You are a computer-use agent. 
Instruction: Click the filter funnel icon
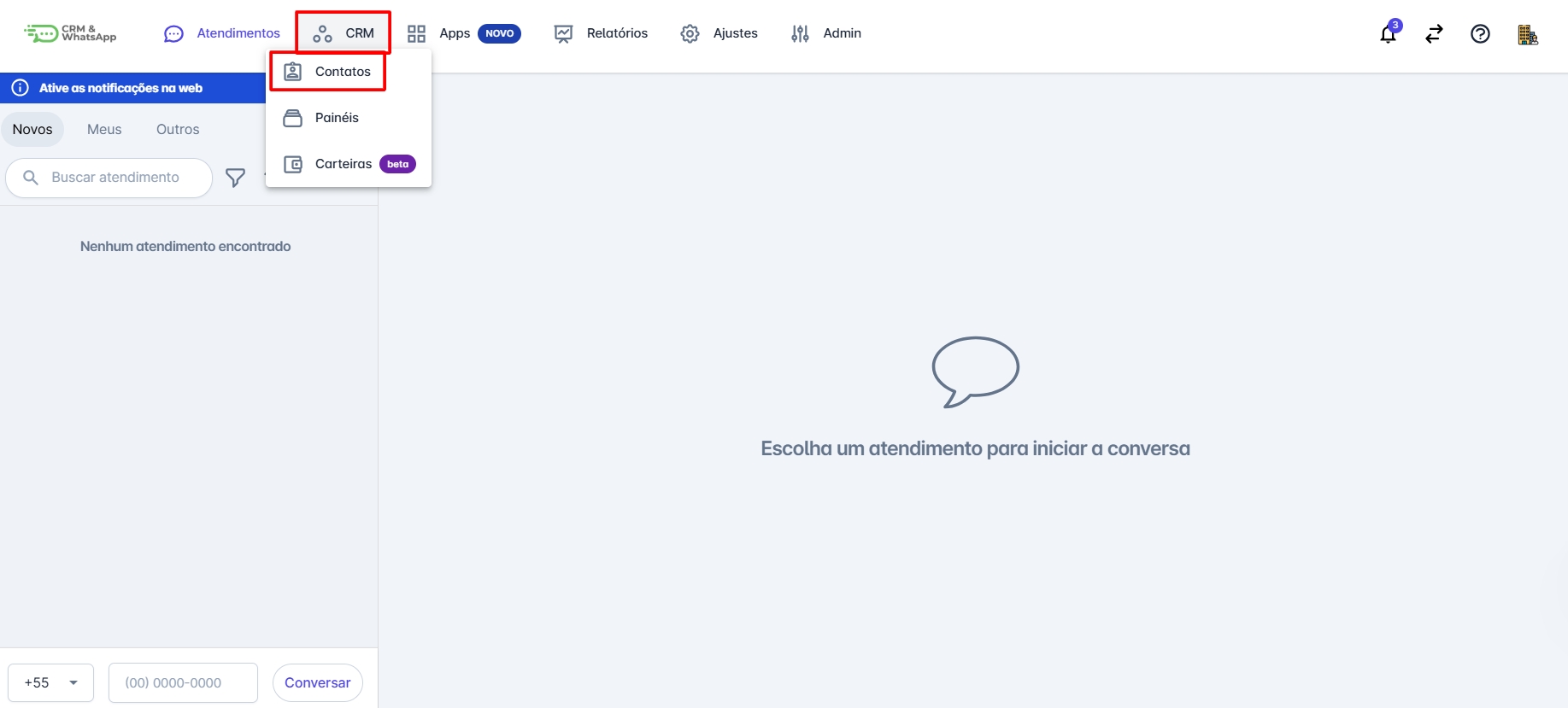point(235,178)
